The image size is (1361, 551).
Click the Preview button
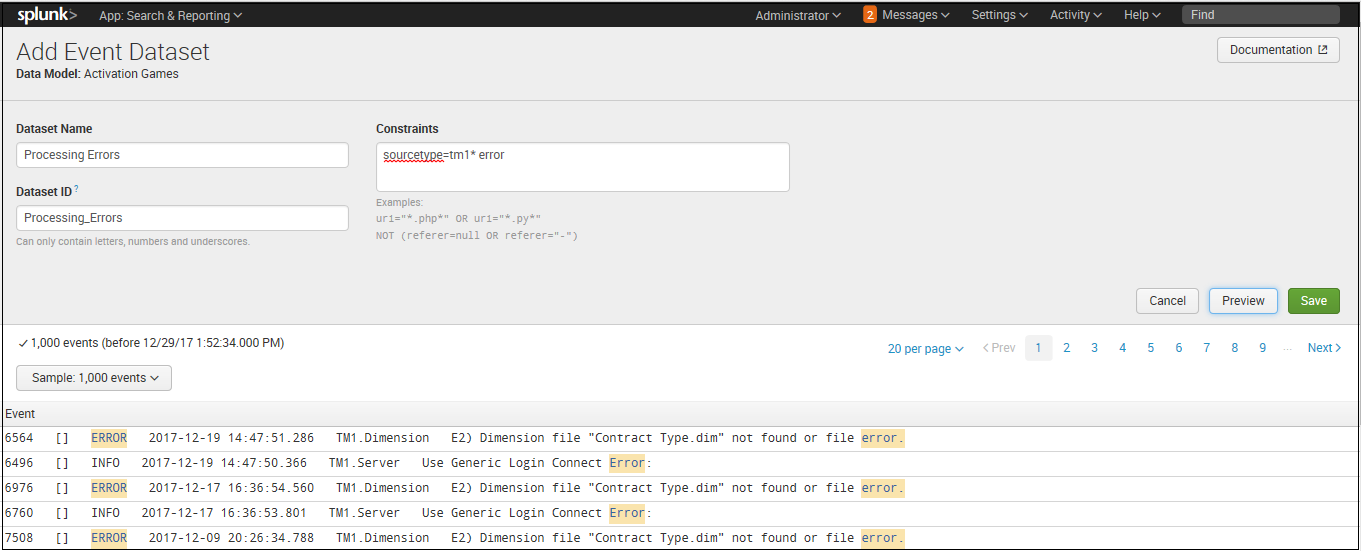tap(1243, 301)
